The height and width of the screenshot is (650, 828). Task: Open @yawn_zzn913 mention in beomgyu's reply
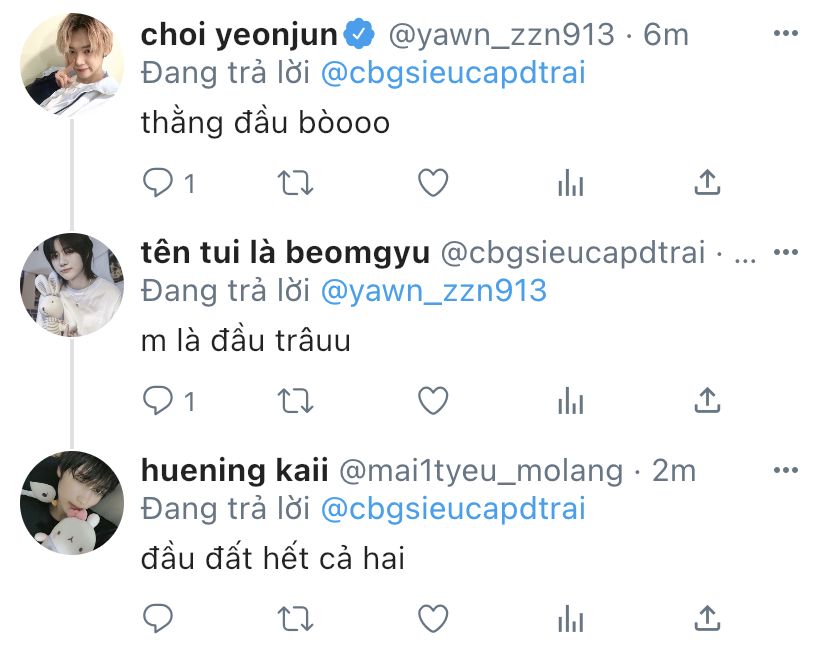[434, 291]
